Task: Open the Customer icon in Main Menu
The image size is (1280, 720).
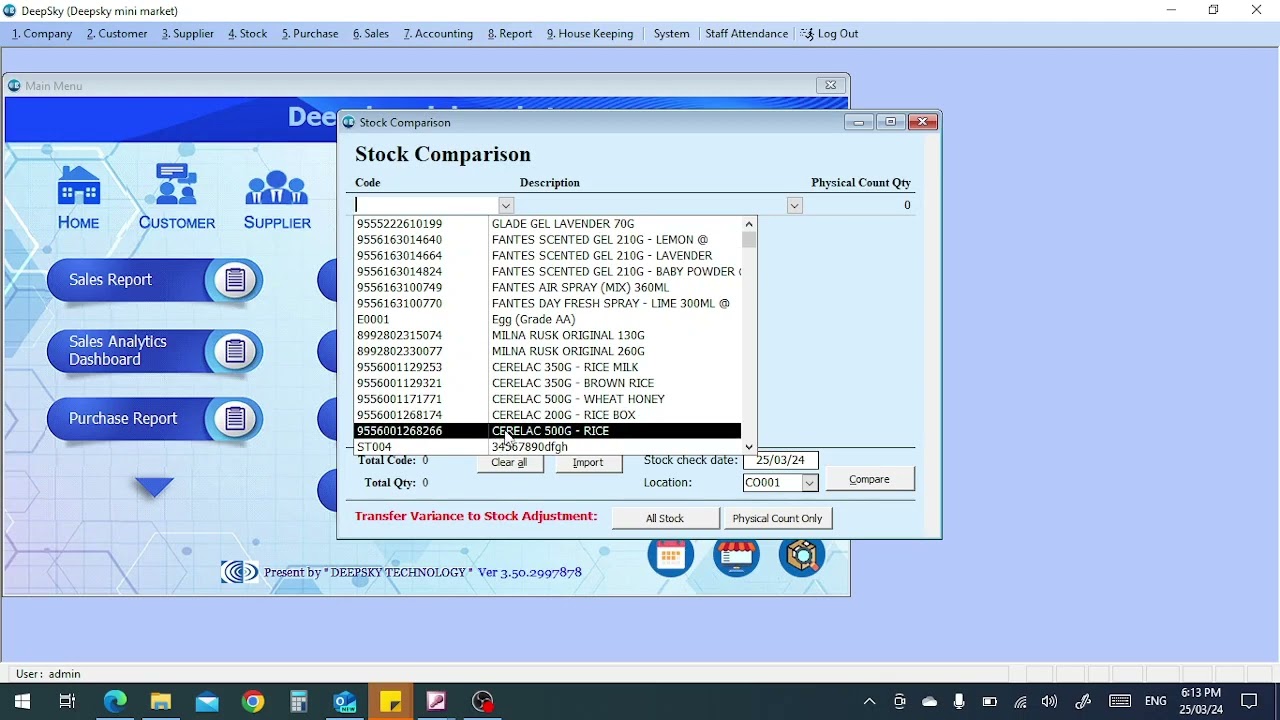Action: (x=177, y=196)
